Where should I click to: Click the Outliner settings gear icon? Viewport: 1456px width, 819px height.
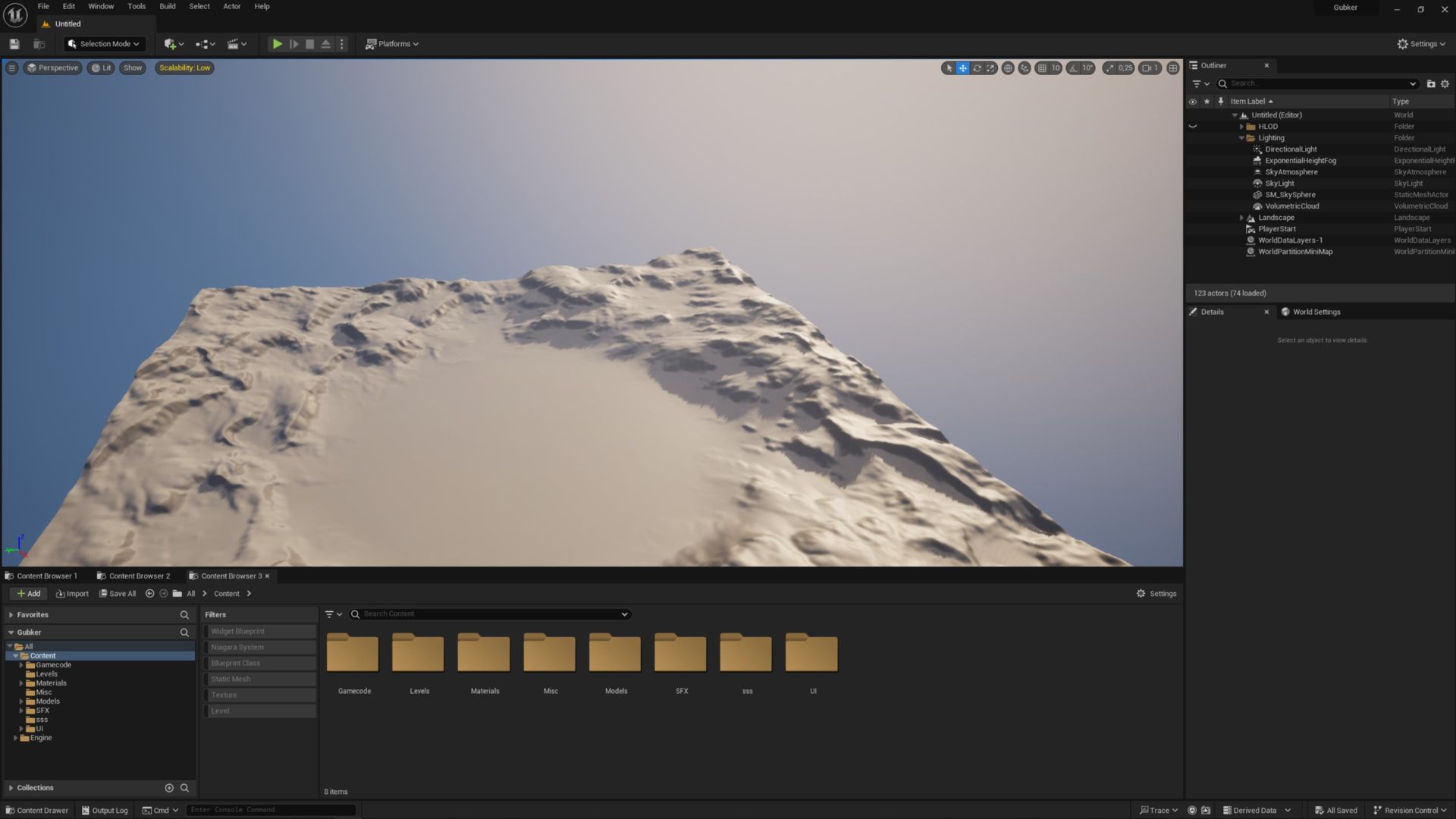[x=1445, y=84]
